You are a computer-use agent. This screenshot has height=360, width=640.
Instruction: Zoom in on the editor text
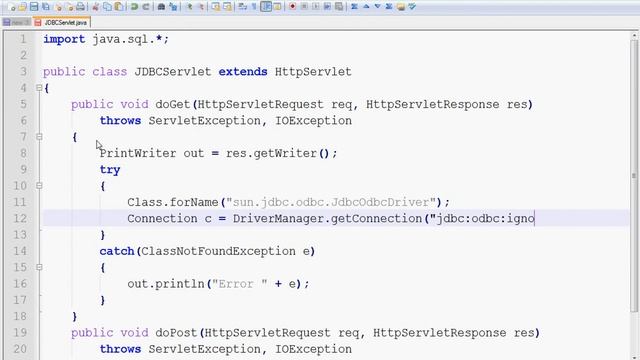pyautogui.click(x=189, y=7)
